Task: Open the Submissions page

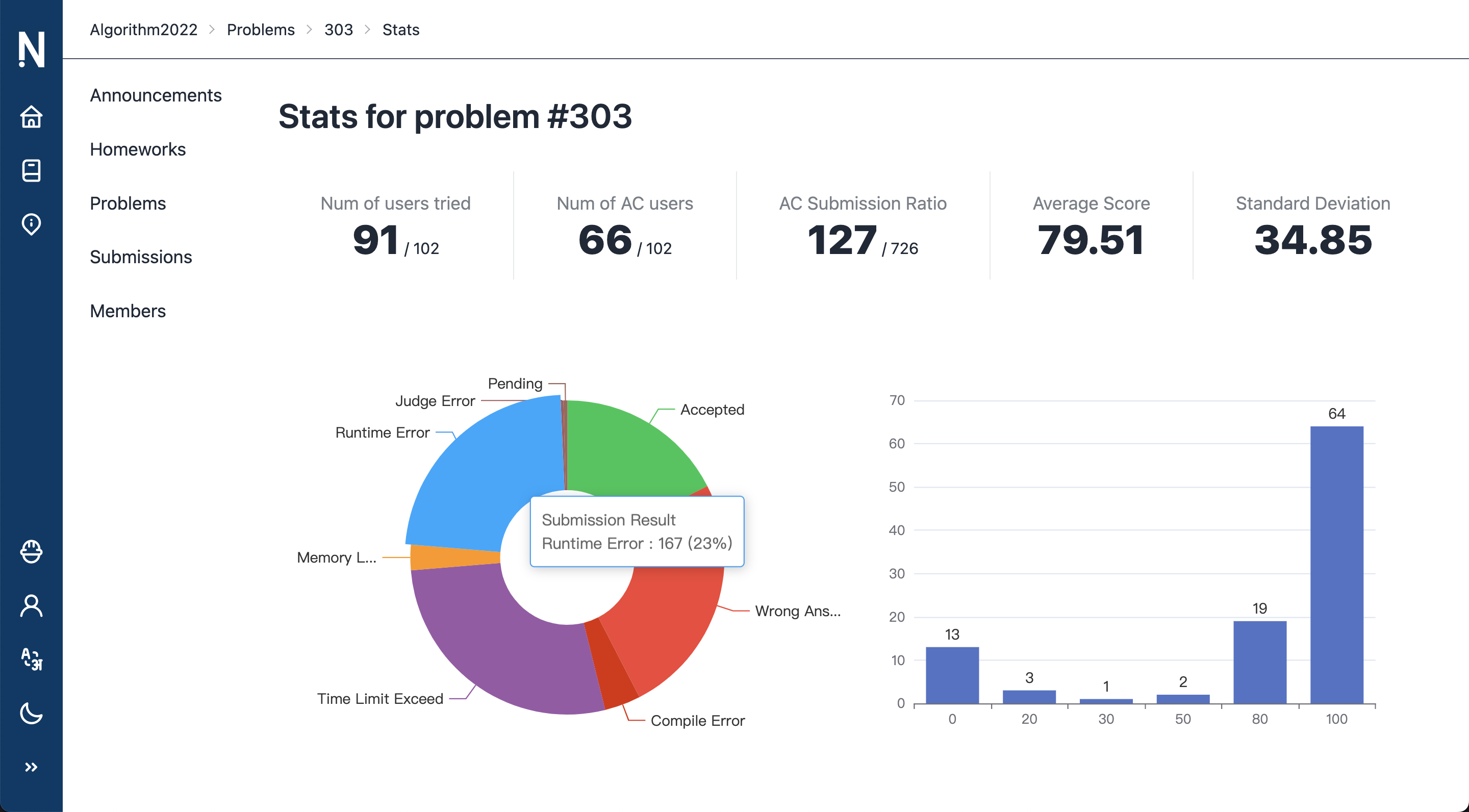Action: coord(141,257)
